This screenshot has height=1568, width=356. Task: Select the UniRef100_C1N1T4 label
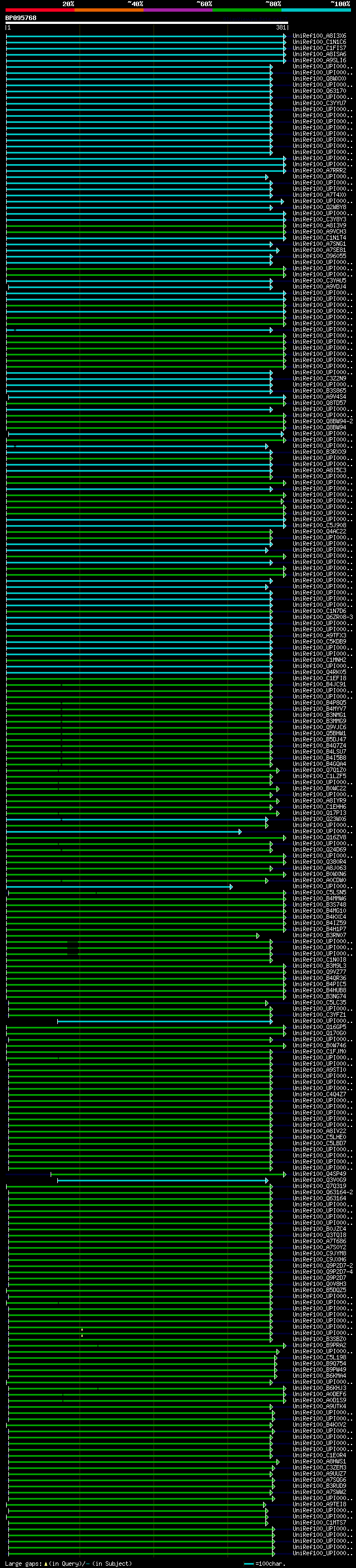pos(319,238)
